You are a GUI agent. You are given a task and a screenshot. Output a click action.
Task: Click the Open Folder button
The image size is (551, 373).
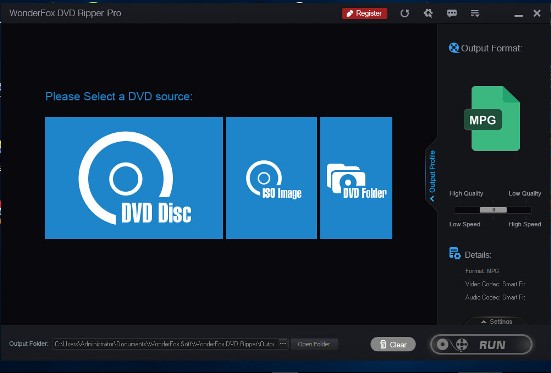(314, 344)
